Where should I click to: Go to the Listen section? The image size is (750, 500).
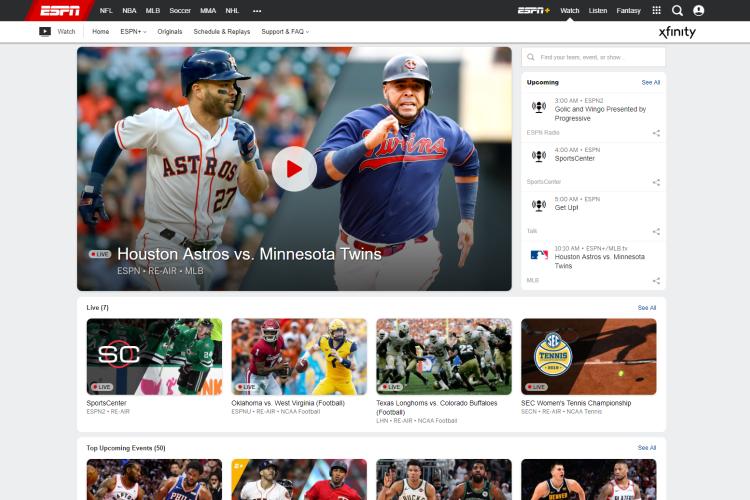pyautogui.click(x=598, y=11)
